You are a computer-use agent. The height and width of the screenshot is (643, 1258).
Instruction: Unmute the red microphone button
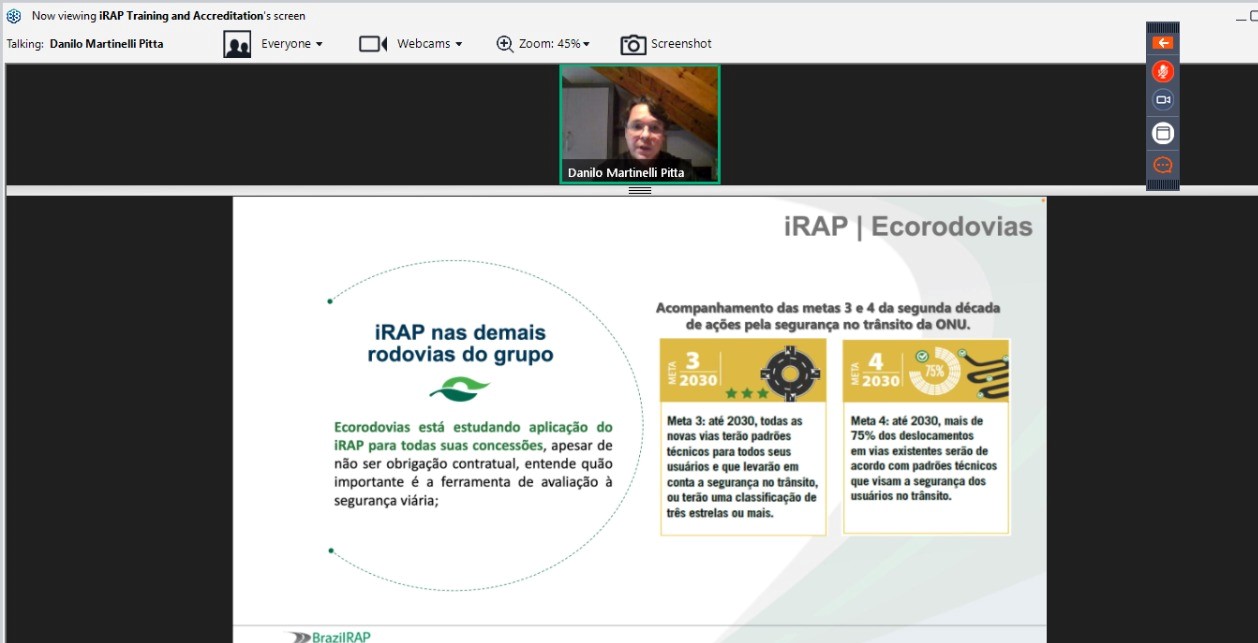point(1162,71)
